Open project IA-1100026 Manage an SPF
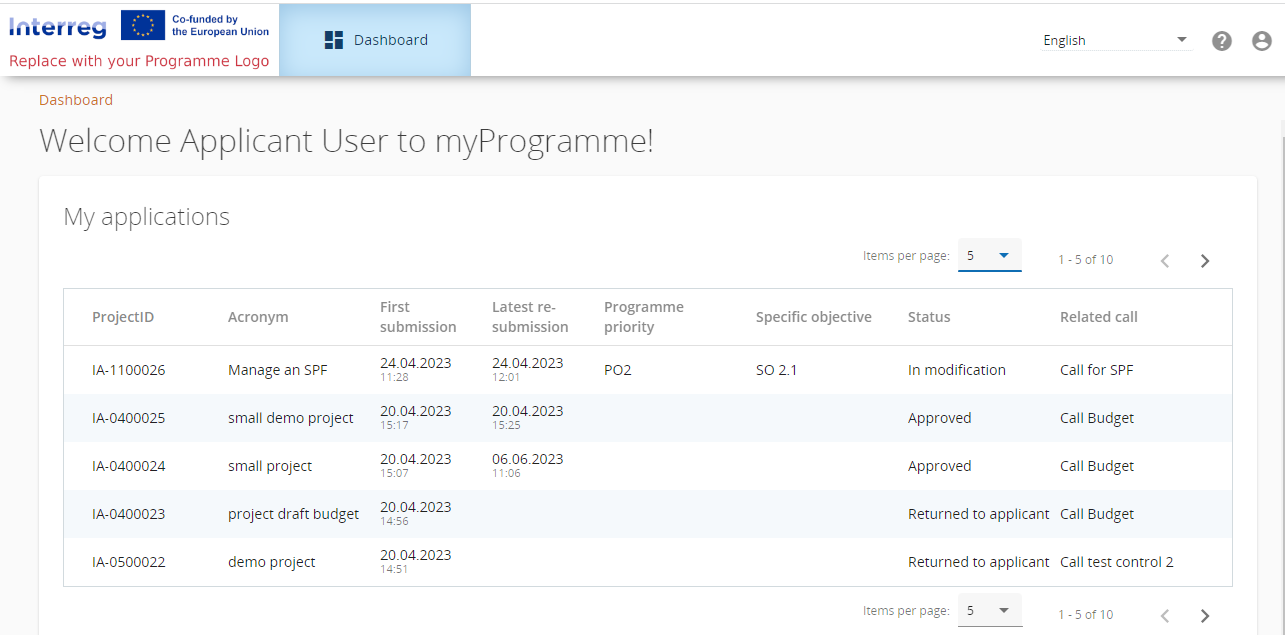Screen dimensions: 1285x635 tap(277, 370)
